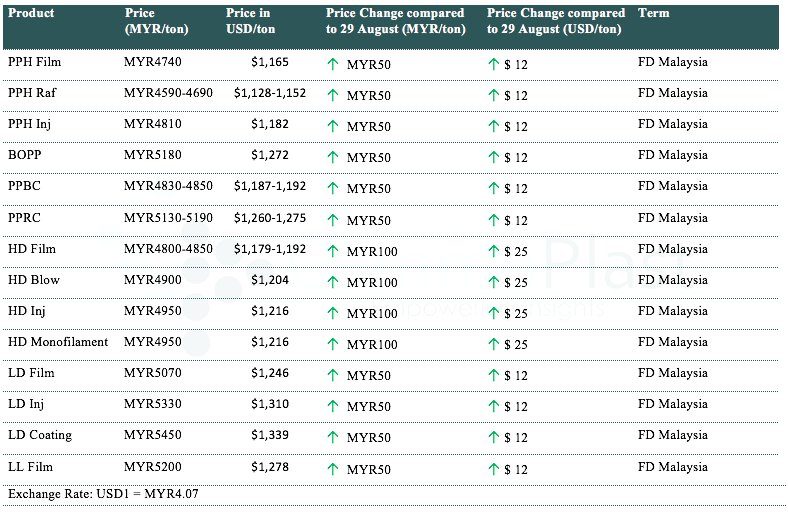
Task: Select the PPH Raf product name cell
Action: click(x=32, y=93)
